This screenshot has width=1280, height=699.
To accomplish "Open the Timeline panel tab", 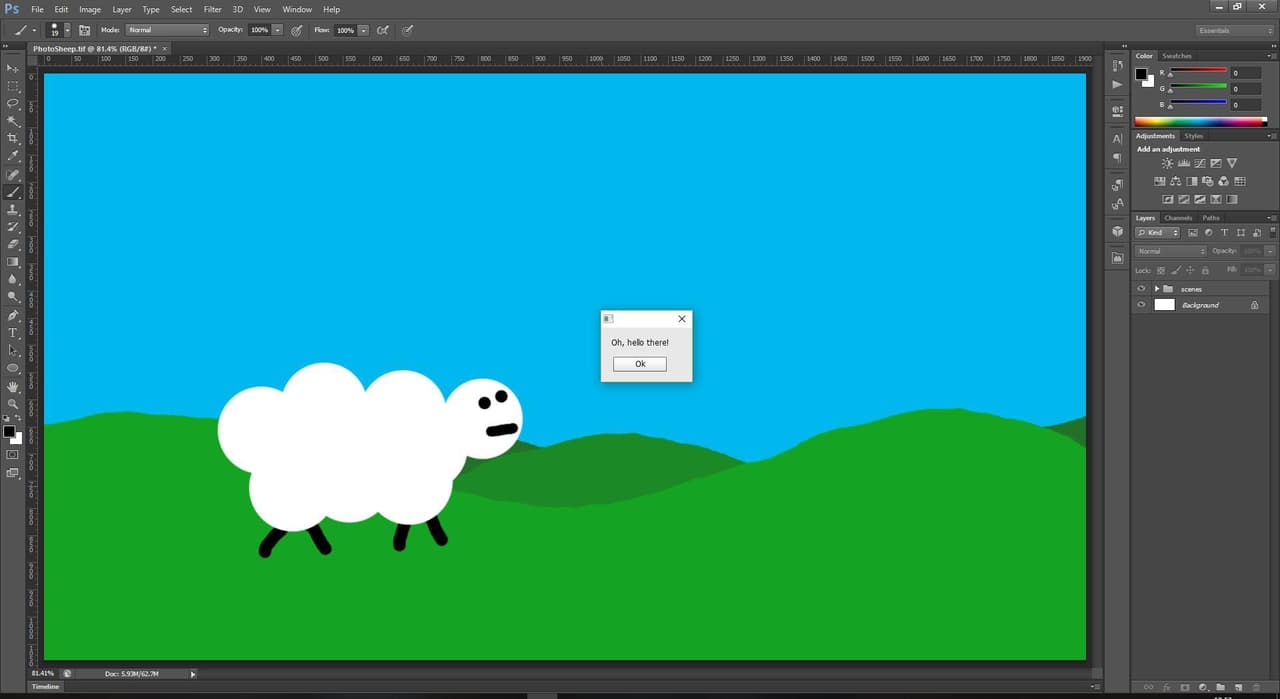I will pos(45,687).
